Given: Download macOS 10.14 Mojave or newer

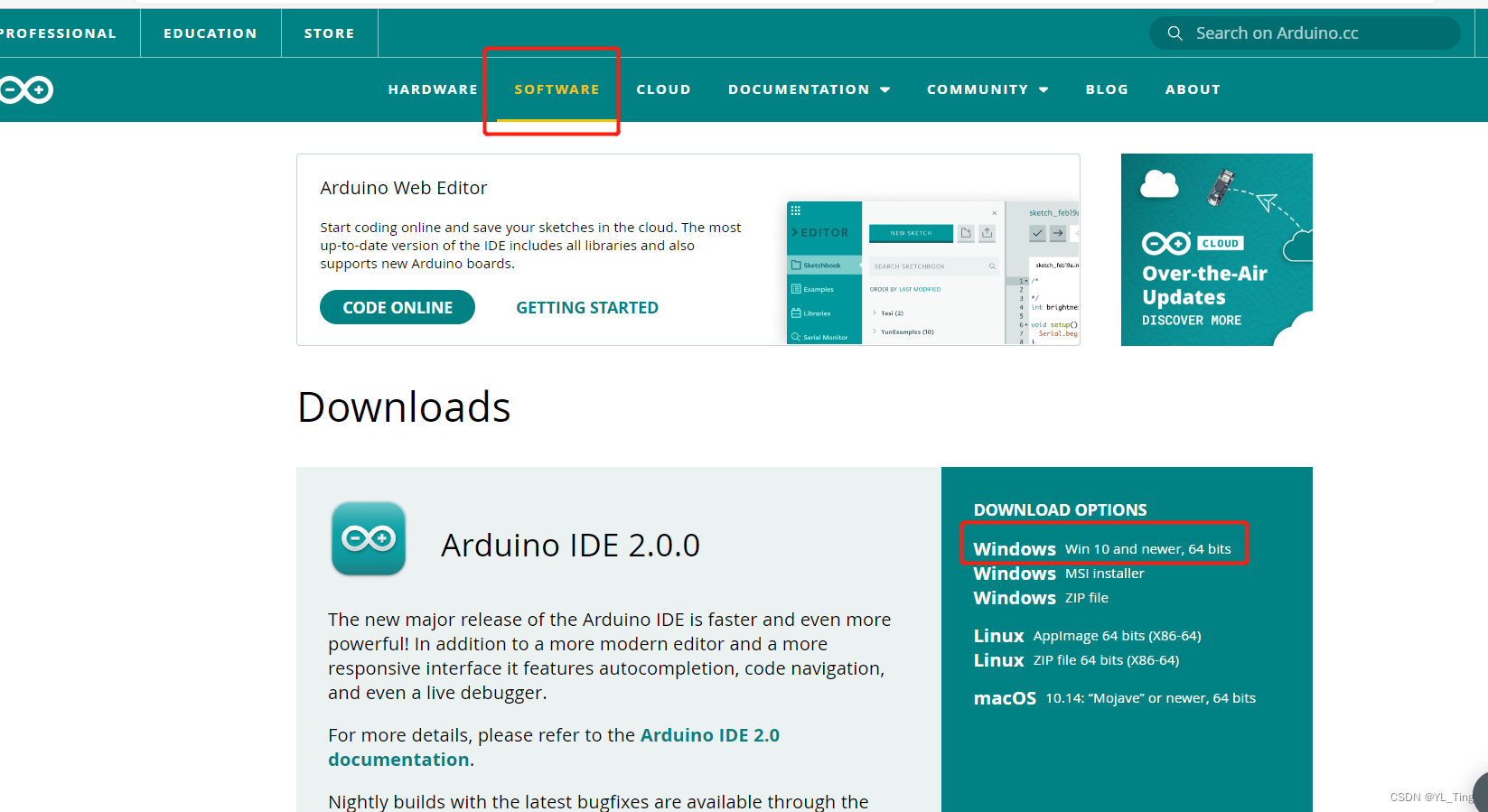Looking at the screenshot, I should [1115, 698].
